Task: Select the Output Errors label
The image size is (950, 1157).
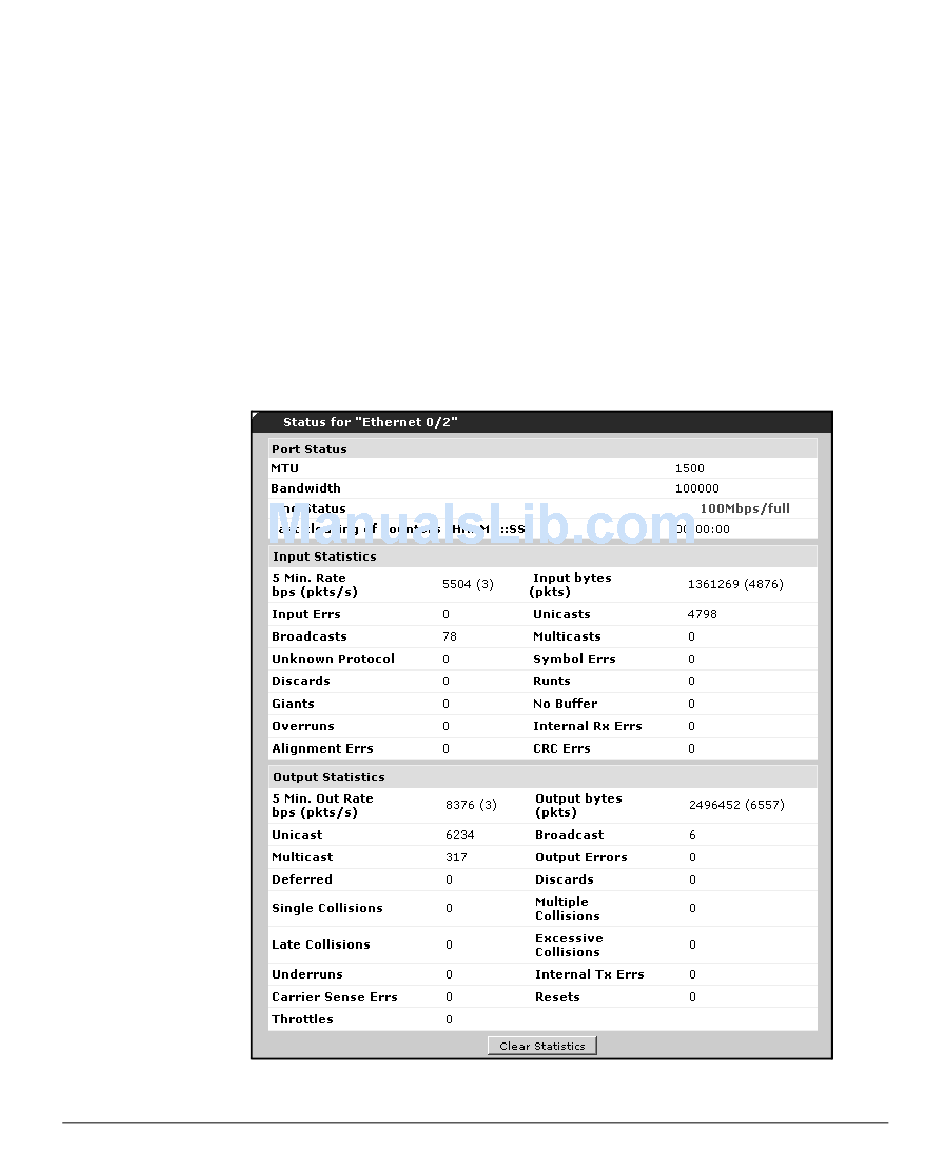Action: pyautogui.click(x=582, y=857)
